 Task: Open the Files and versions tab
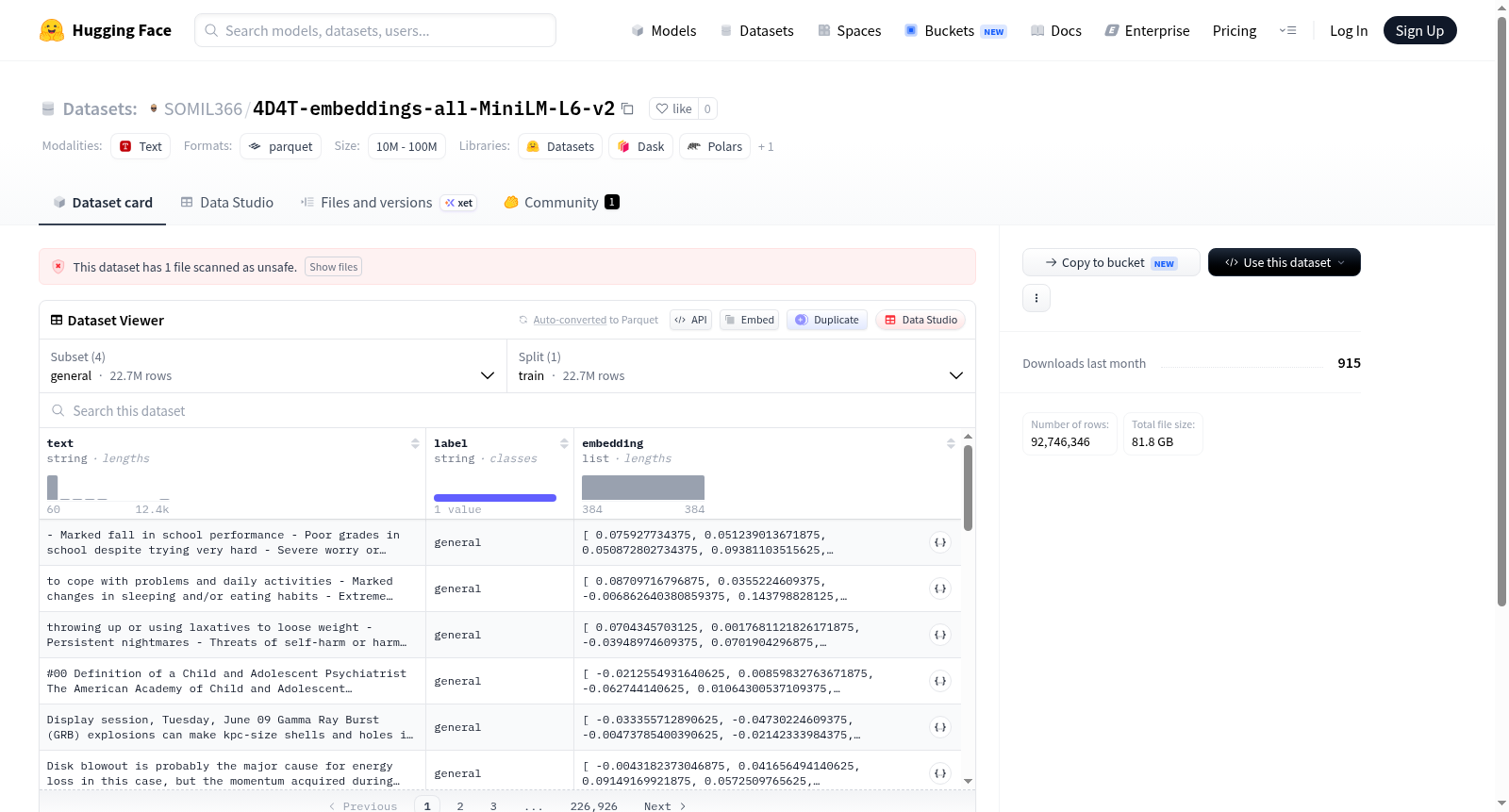point(389,202)
